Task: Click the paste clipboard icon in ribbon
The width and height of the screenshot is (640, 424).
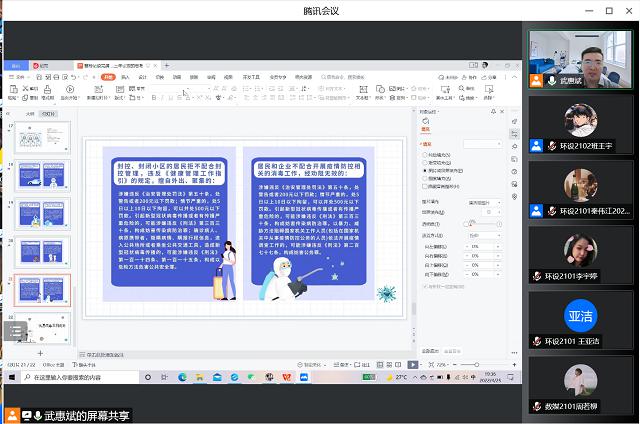Action: [x=13, y=90]
